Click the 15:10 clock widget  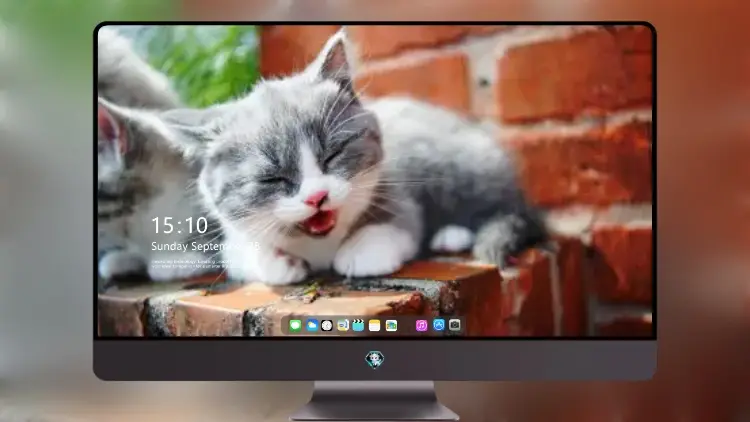coord(180,225)
